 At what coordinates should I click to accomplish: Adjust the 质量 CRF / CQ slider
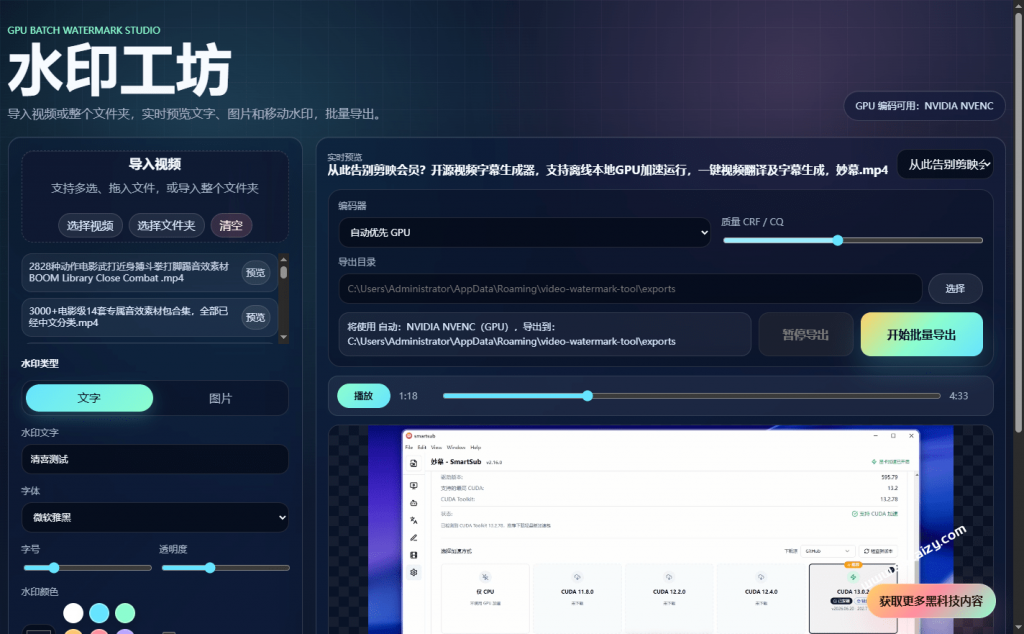pos(852,240)
